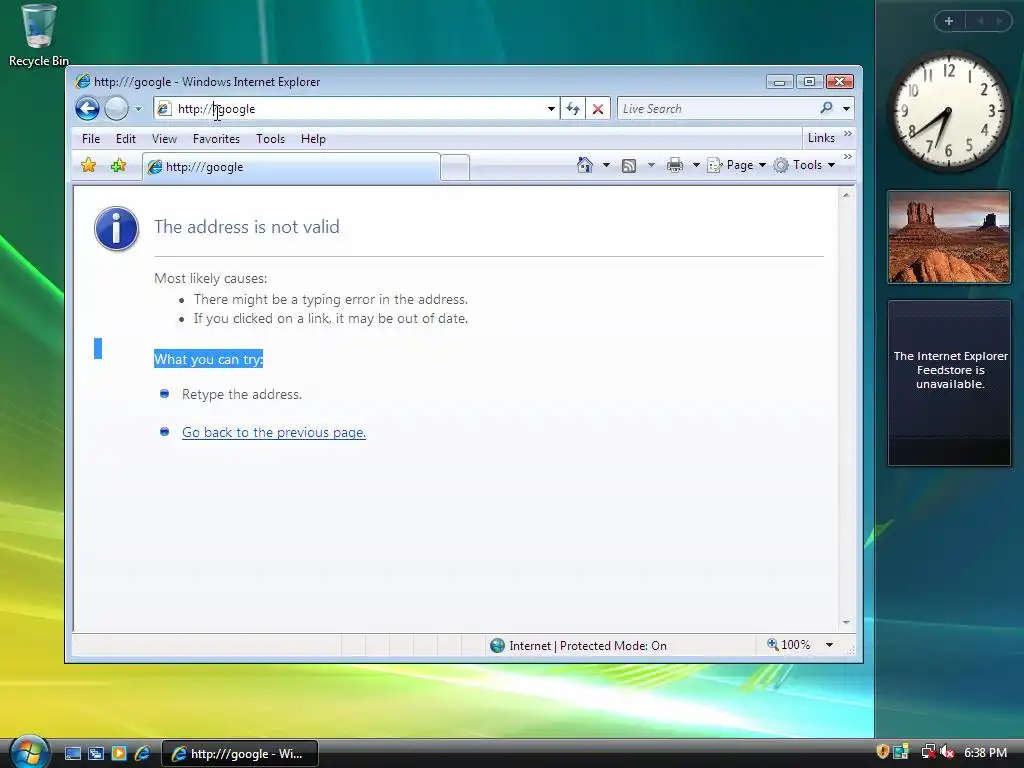Open the recent pages dropdown arrow
This screenshot has height=768, width=1024.
pos(138,109)
